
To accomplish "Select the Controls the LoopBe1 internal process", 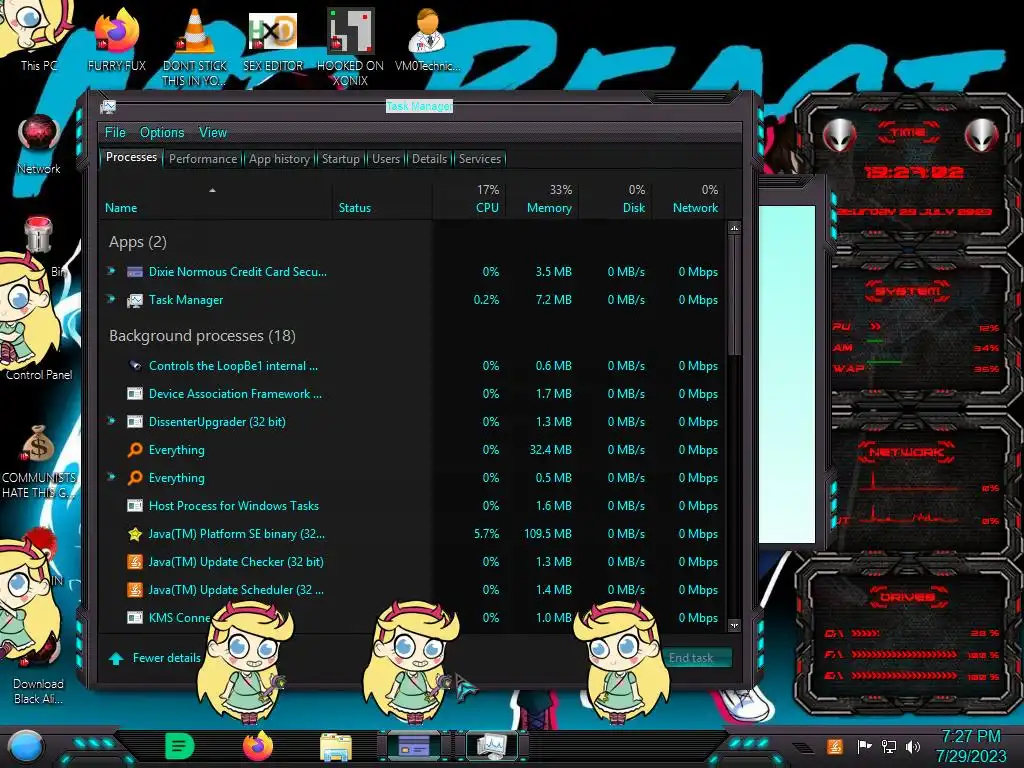I will 413,366.
